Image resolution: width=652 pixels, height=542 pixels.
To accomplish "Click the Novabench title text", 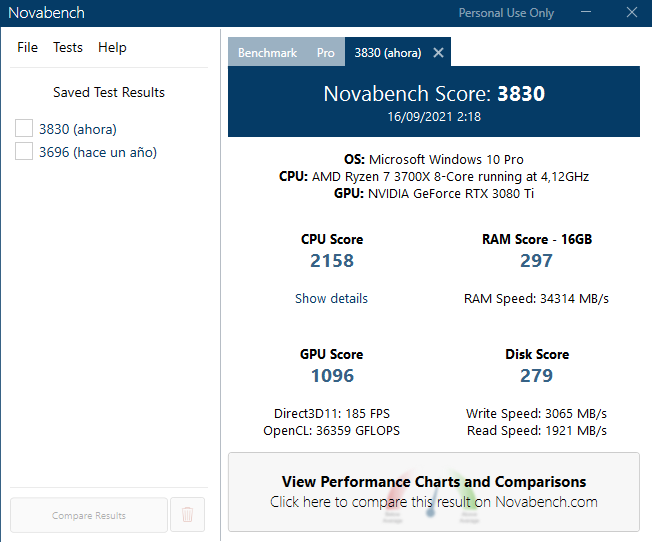I will pos(46,13).
